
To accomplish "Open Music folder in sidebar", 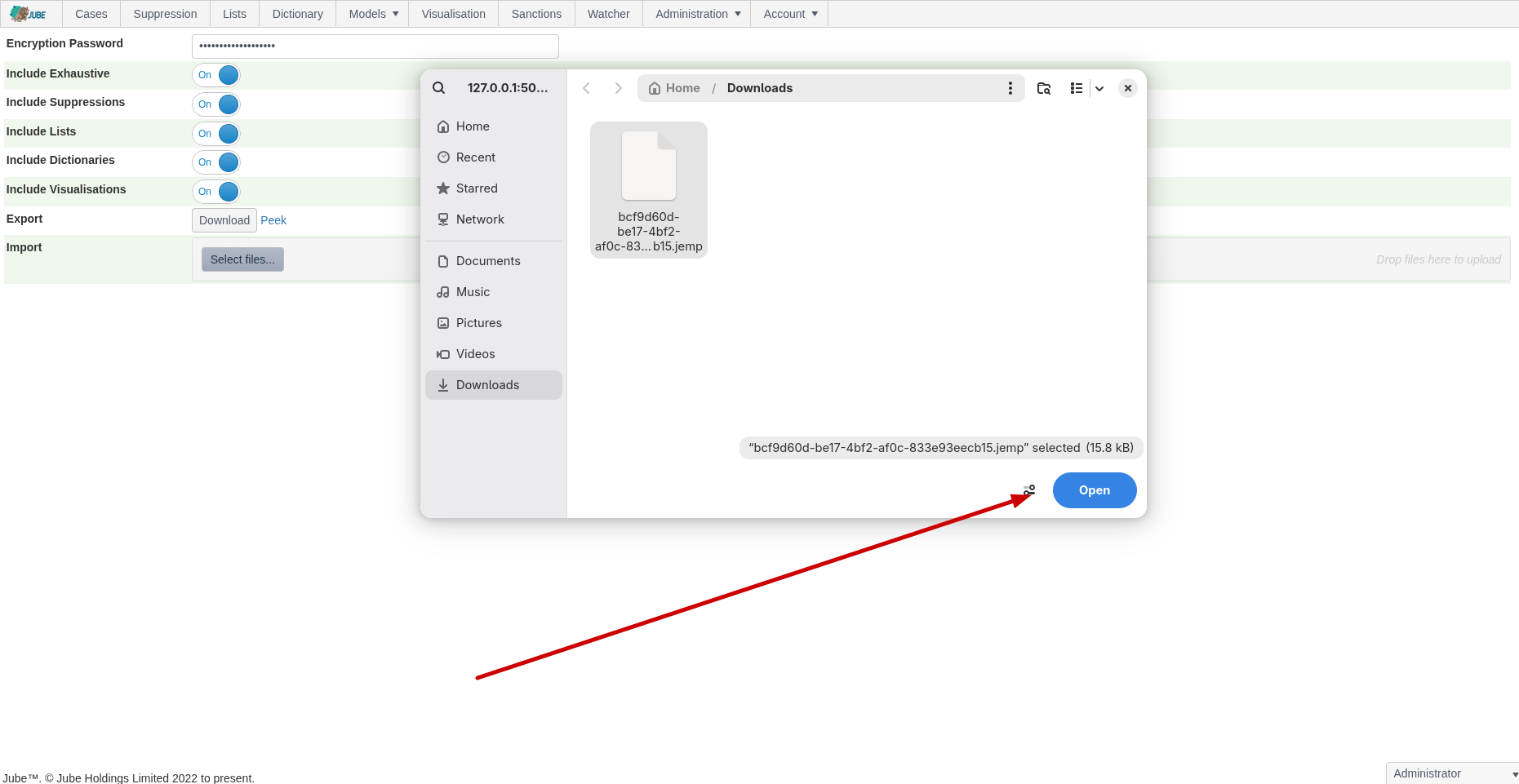I will (494, 292).
